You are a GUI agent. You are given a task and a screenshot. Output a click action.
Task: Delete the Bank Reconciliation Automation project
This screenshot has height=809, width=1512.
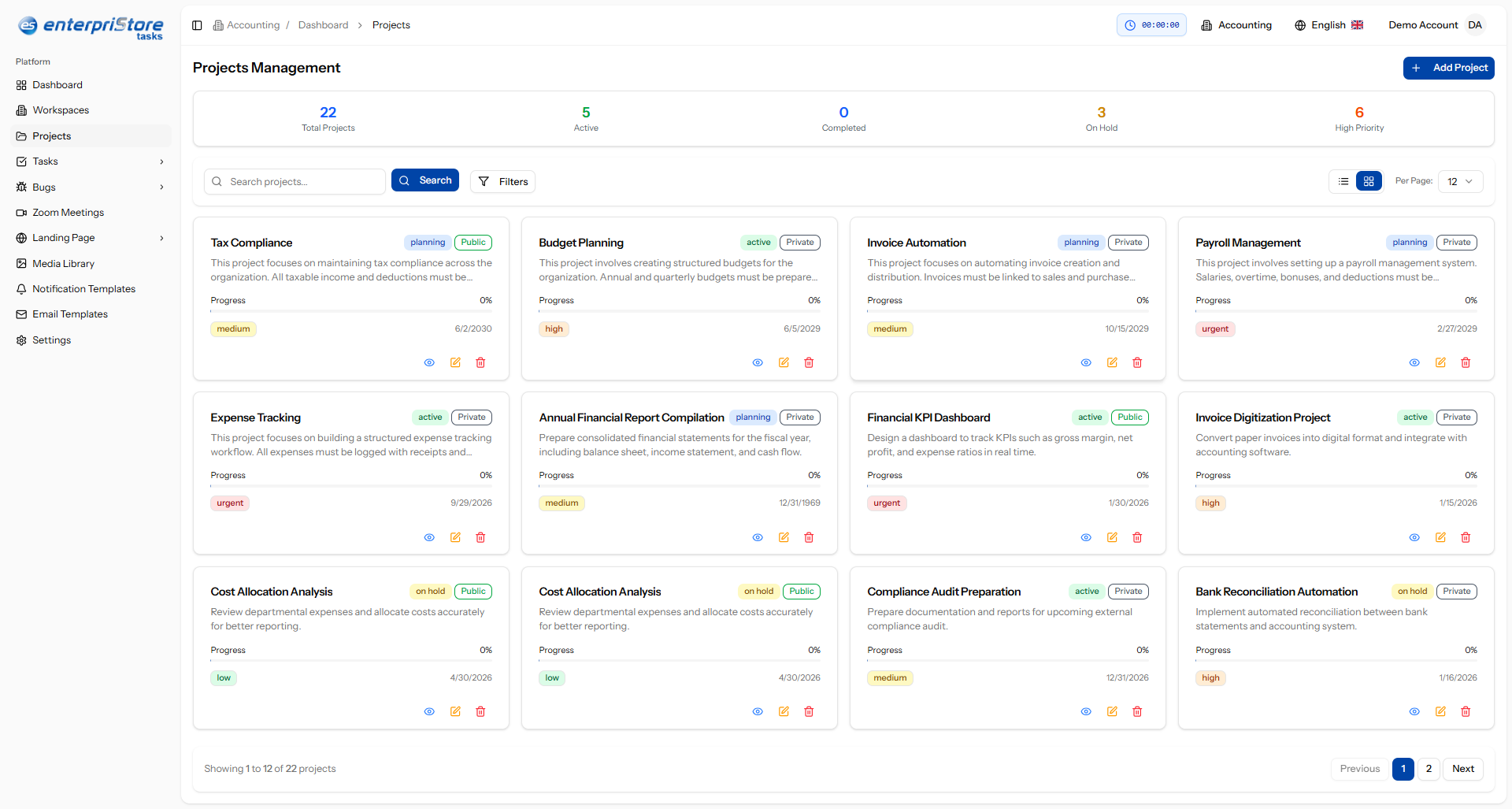1466,711
